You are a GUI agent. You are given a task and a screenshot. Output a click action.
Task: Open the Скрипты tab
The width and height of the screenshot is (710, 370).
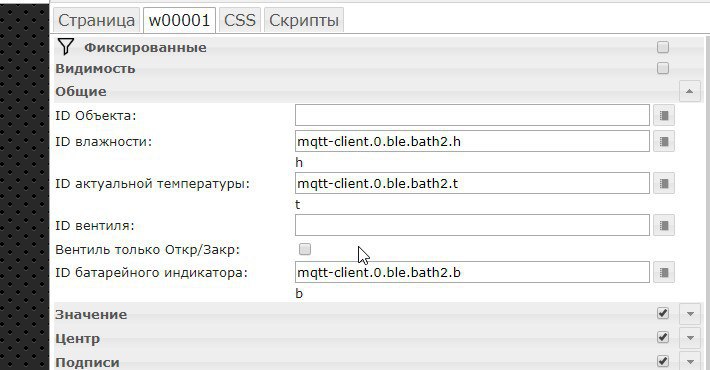304,20
